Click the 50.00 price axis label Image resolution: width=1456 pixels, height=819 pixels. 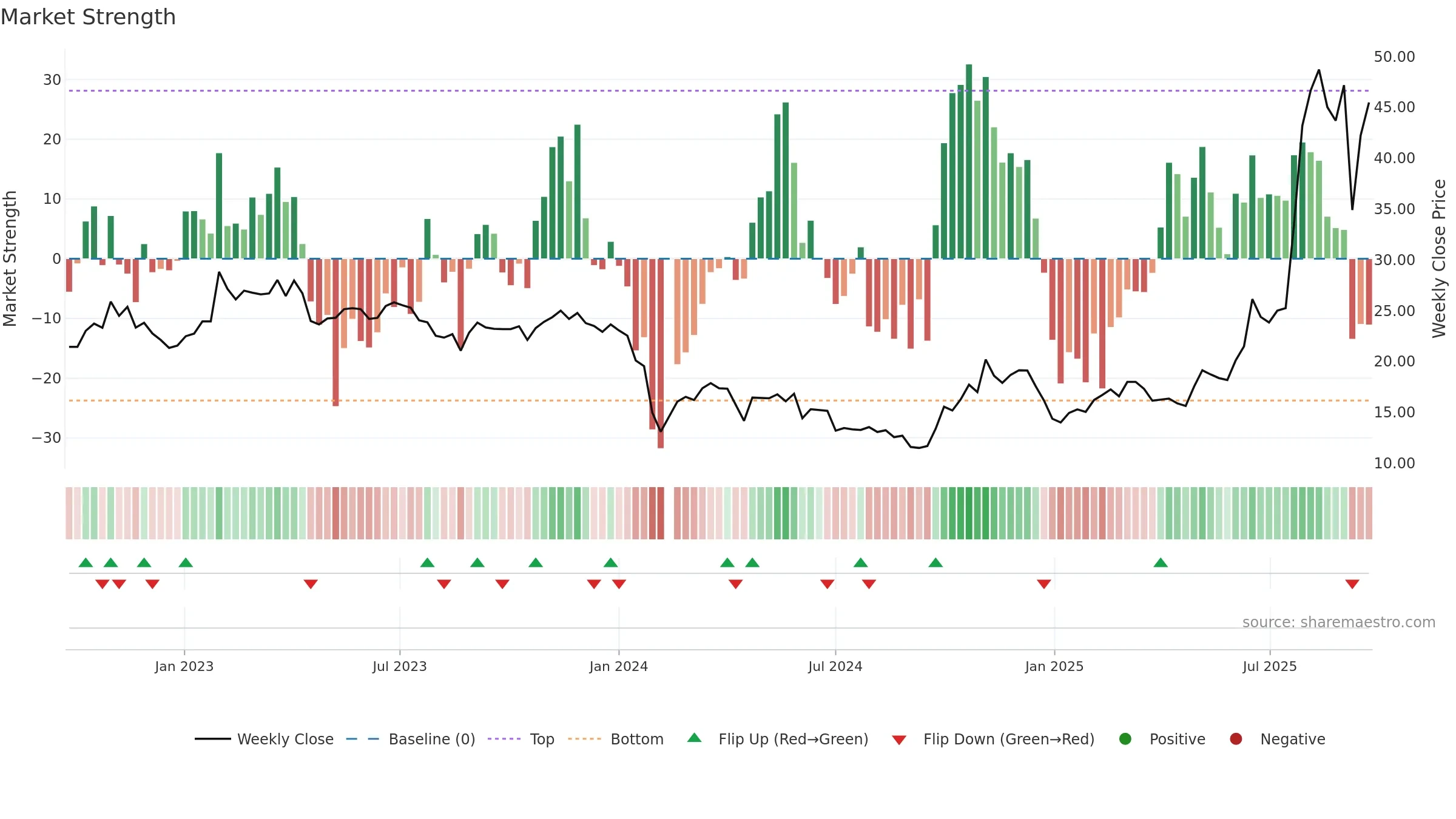pyautogui.click(x=1394, y=56)
